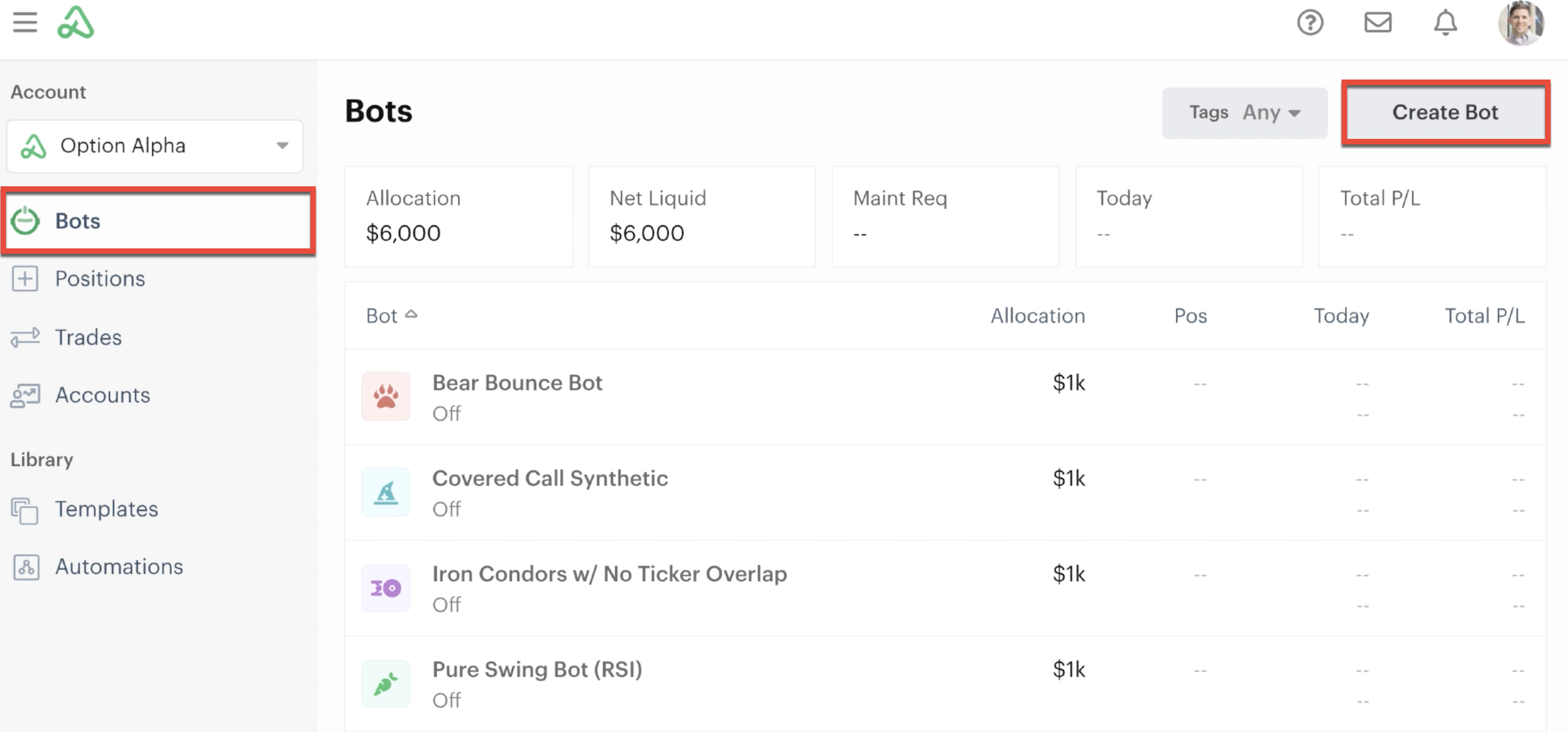Click the Option Alpha logo

pyautogui.click(x=76, y=22)
